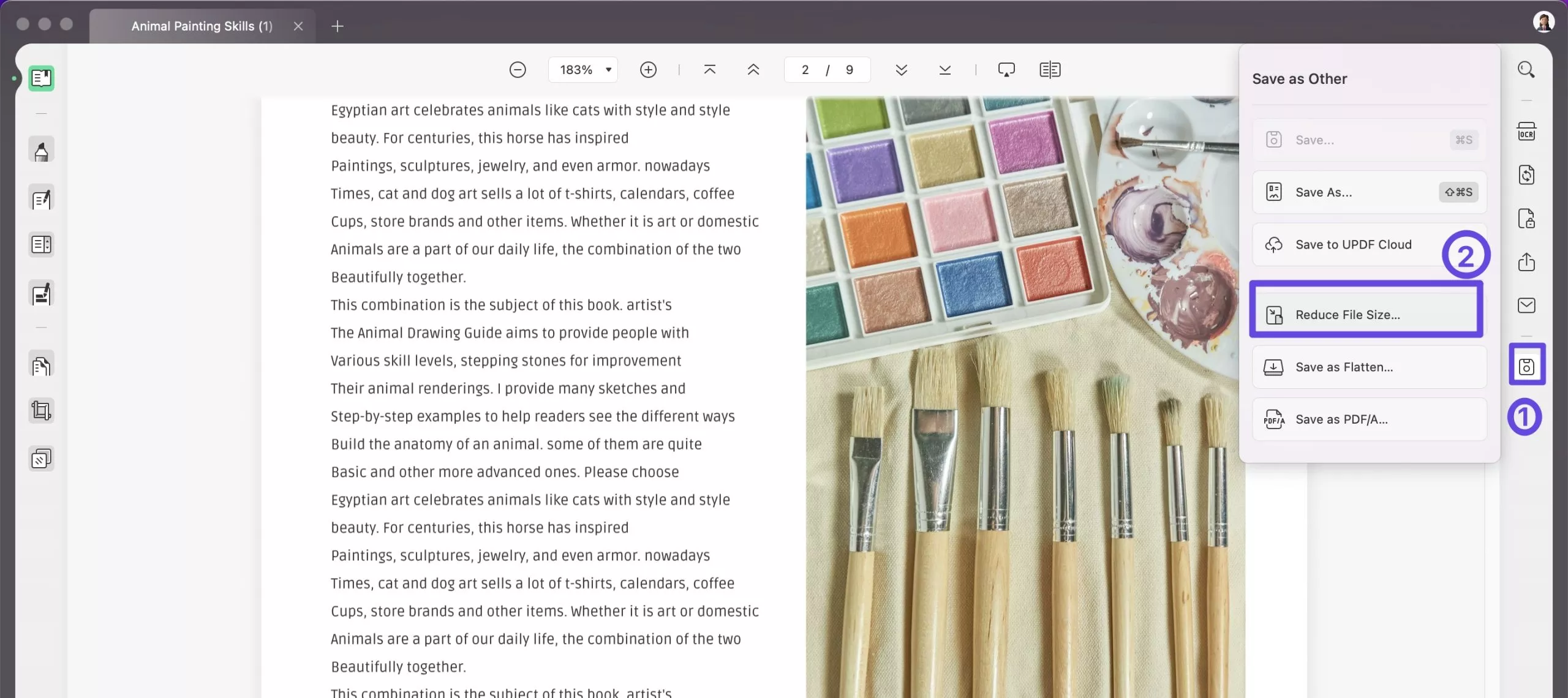Jump to the last page arrow

944,70
